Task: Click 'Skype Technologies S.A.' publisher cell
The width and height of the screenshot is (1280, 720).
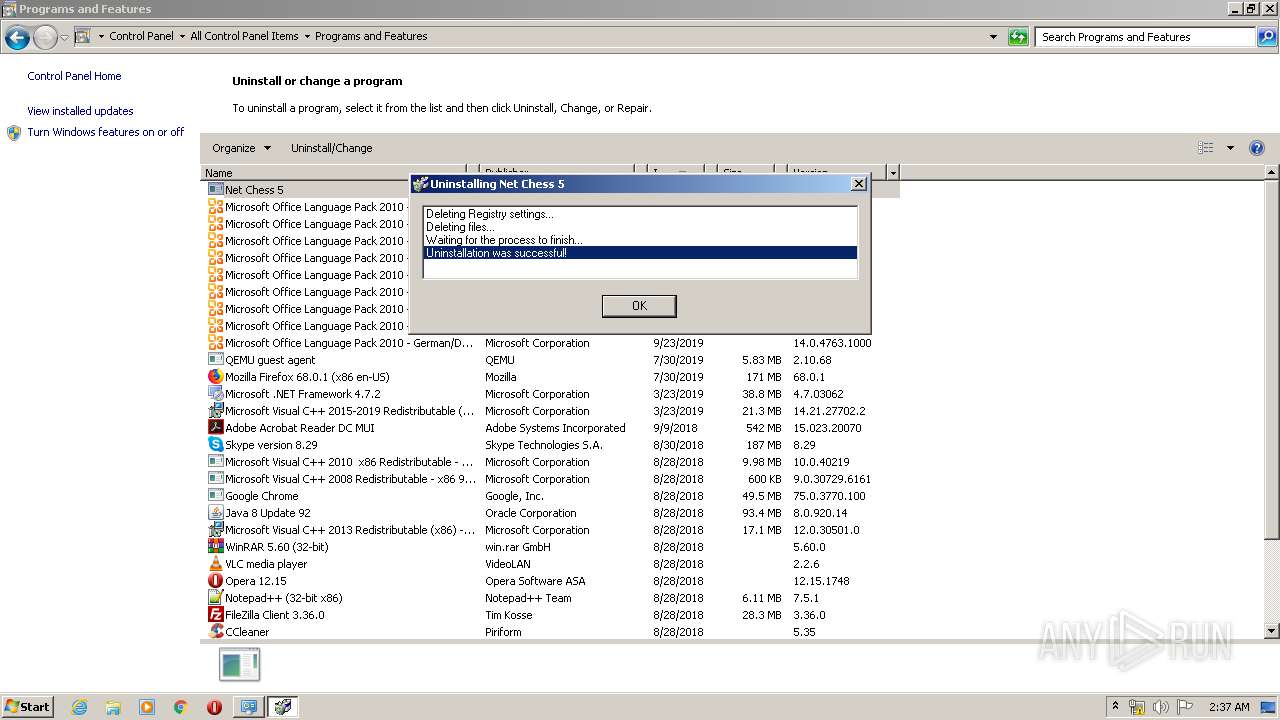Action: tap(544, 445)
